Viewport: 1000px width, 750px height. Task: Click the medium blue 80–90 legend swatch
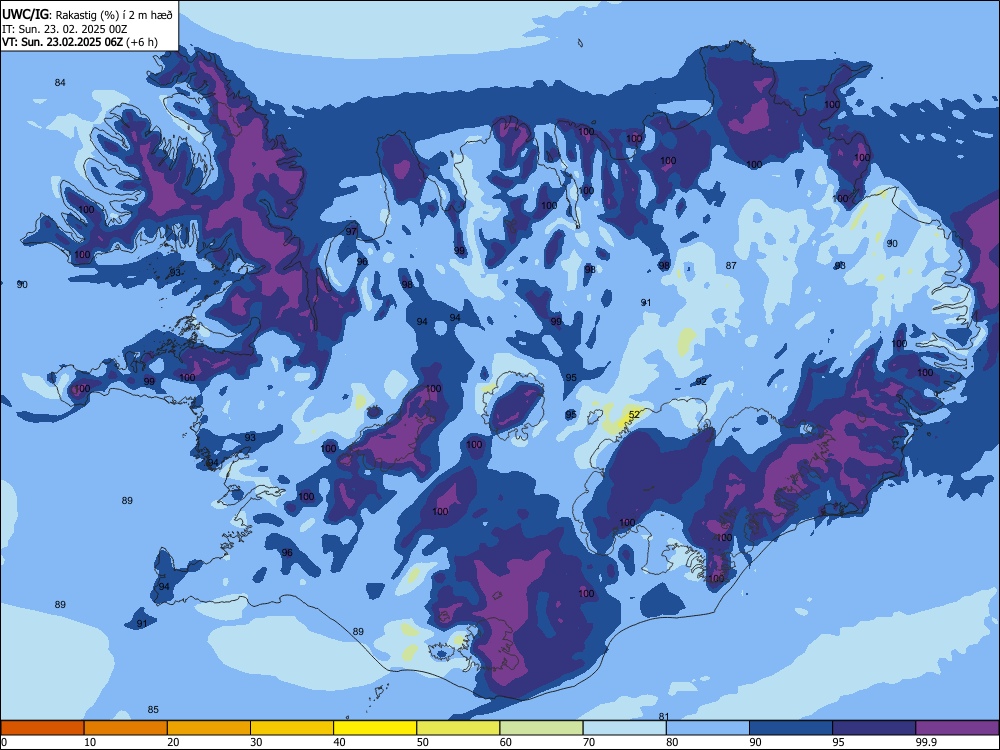tap(708, 728)
